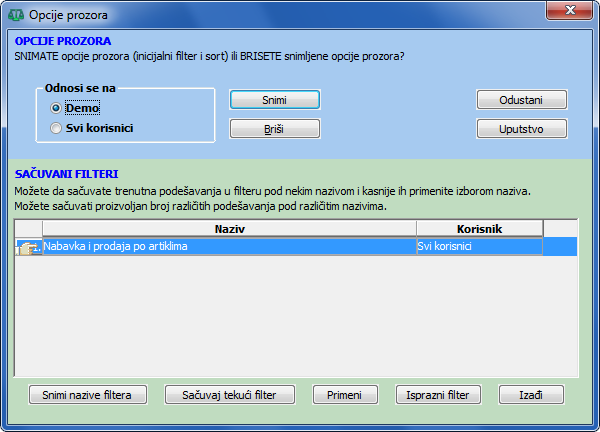Exit using the Izađi button
Image resolution: width=600 pixels, height=432 pixels.
point(531,394)
